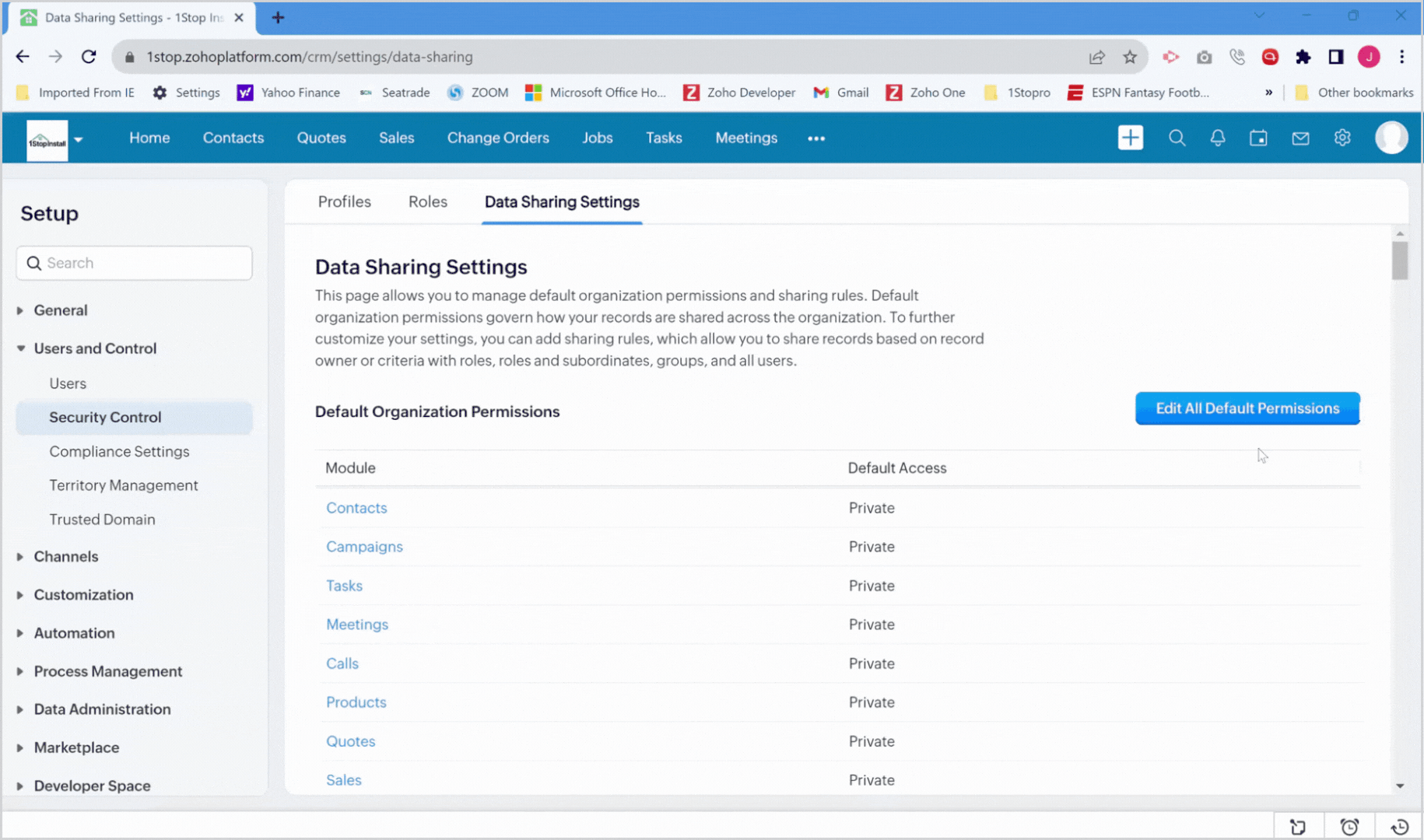
Task: Switch to the Profiles tab
Action: [344, 201]
